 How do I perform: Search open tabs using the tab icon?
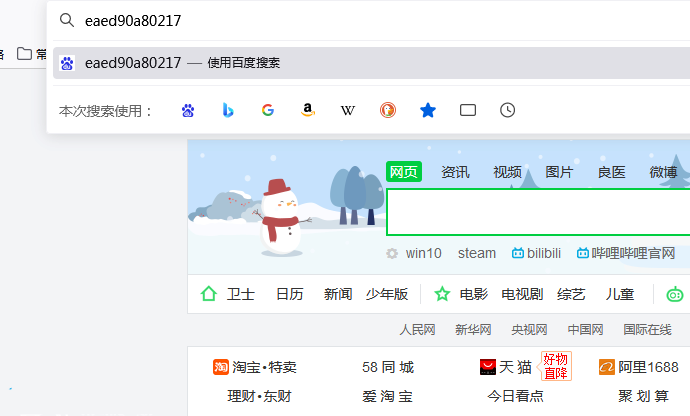coord(468,110)
